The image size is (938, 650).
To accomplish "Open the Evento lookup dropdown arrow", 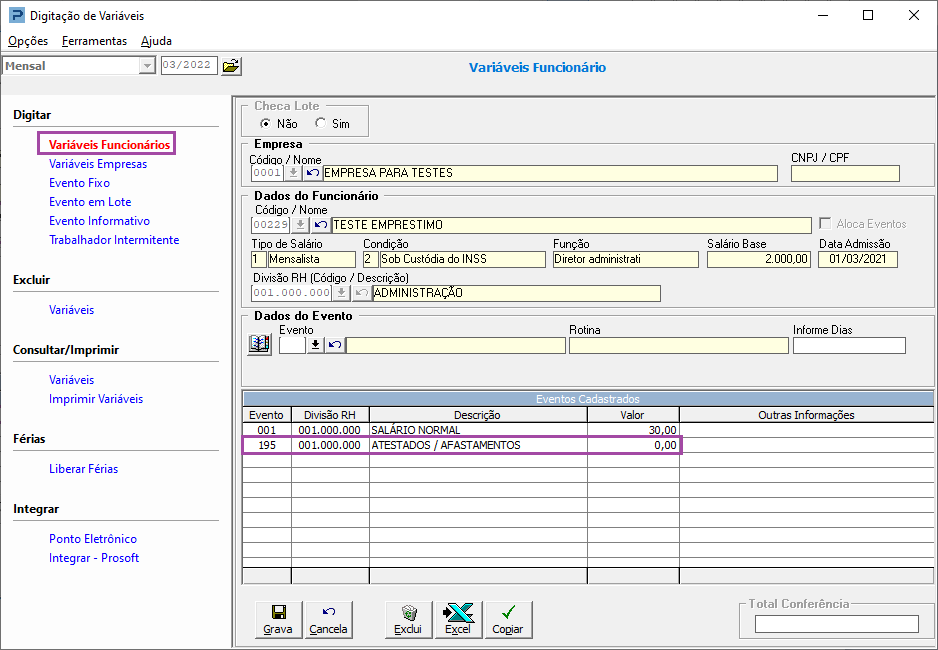I will (x=315, y=345).
